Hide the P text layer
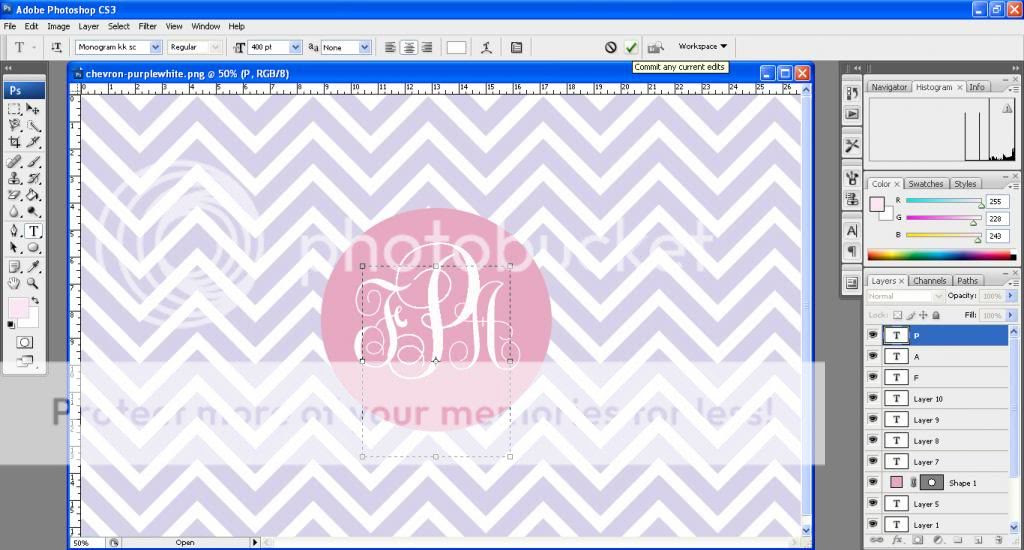The height and width of the screenshot is (550, 1024). coord(873,335)
